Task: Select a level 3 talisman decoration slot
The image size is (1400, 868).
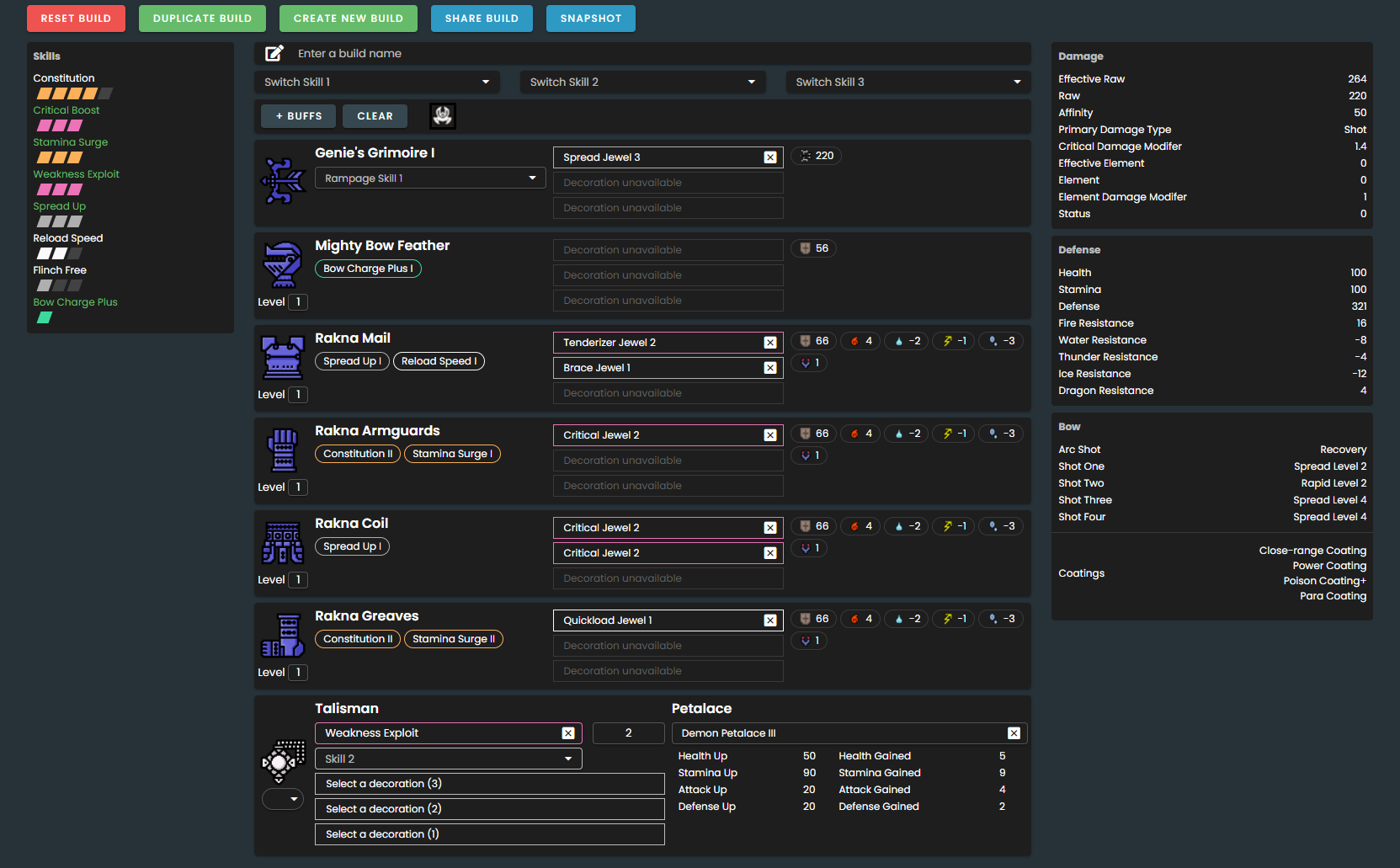Action: (489, 784)
